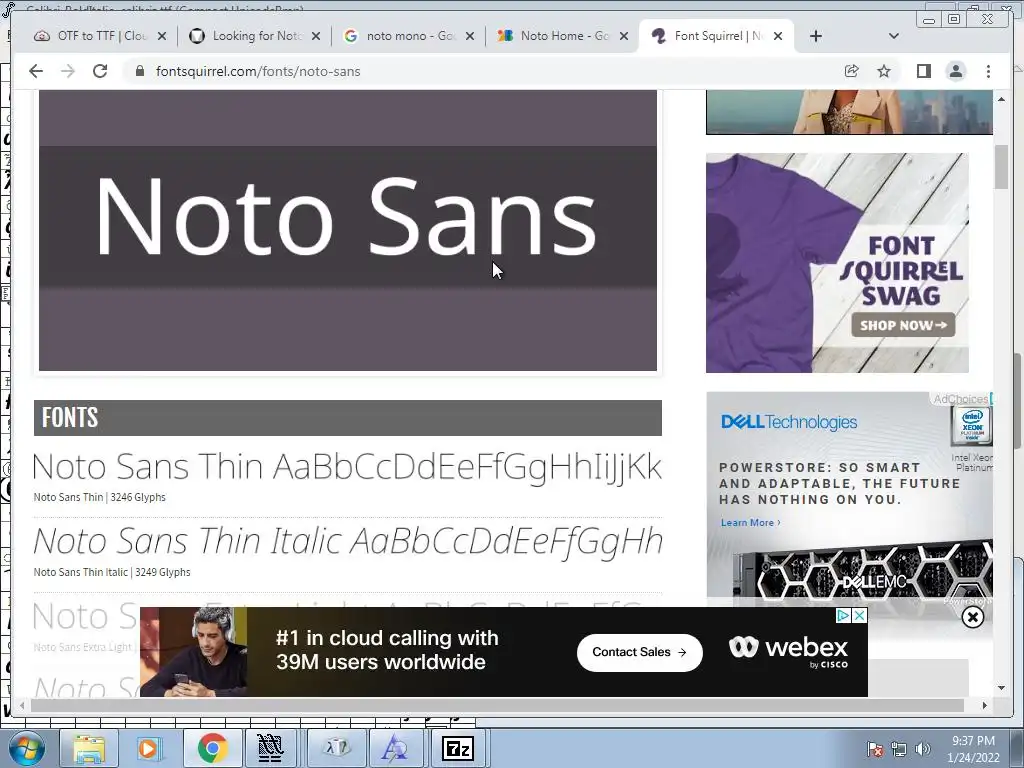This screenshot has height=768, width=1024.
Task: Share this page icon in address bar
Action: pyautogui.click(x=851, y=71)
